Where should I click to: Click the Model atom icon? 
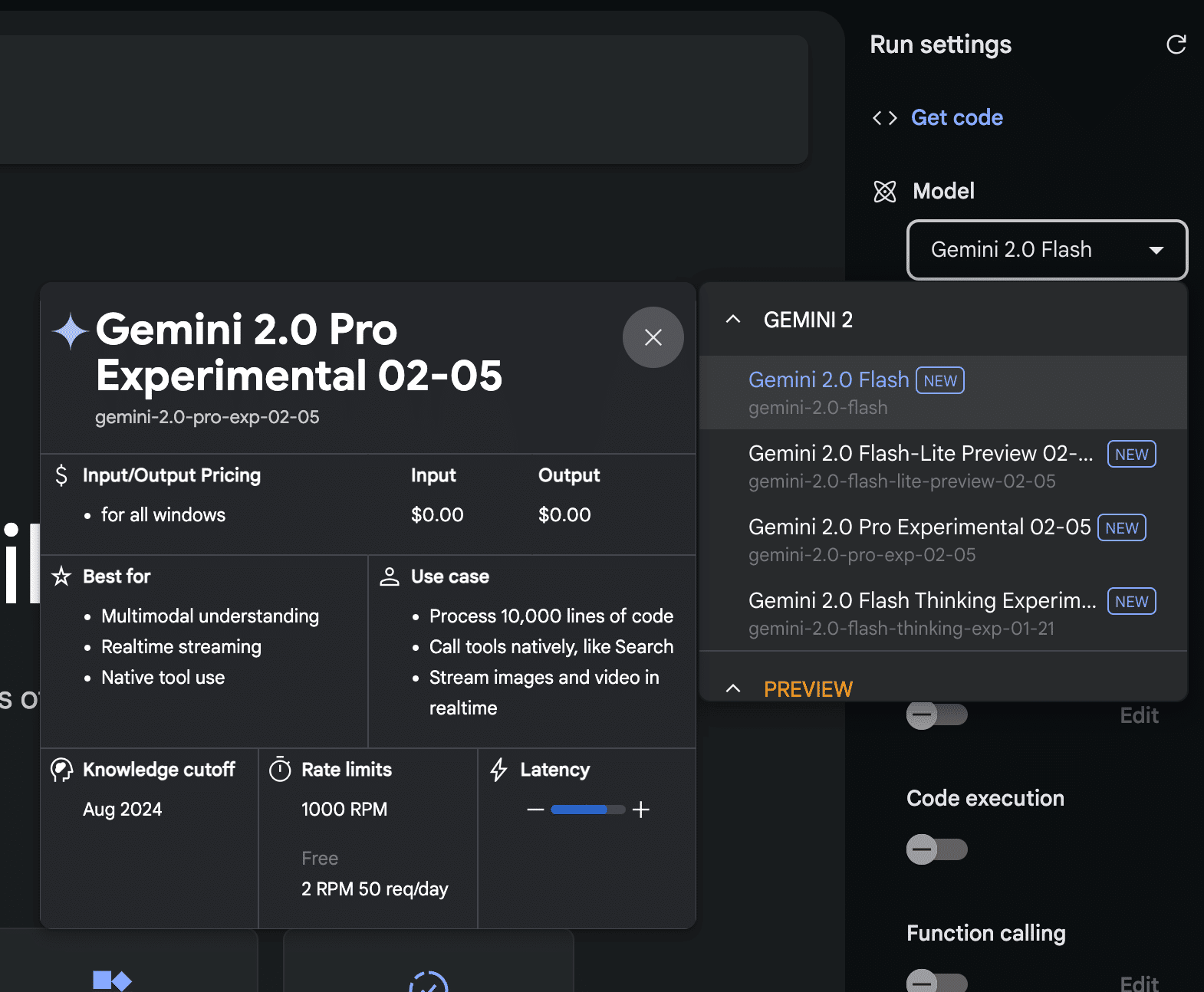pyautogui.click(x=884, y=192)
